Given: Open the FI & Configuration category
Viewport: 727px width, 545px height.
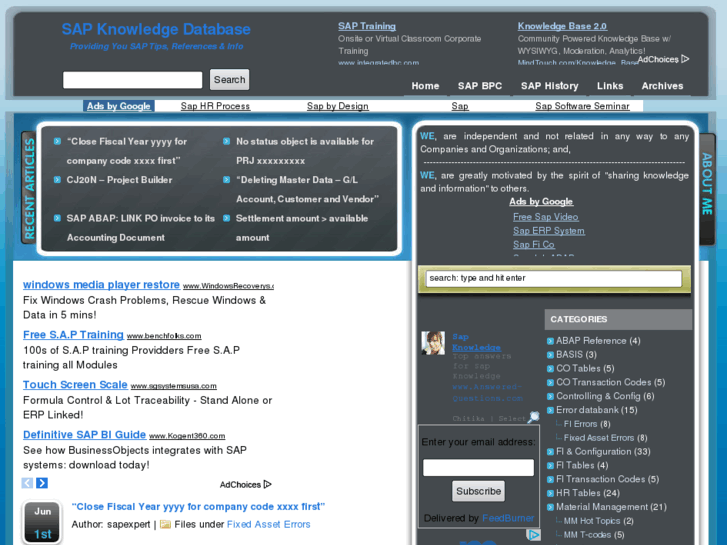Looking at the screenshot, I should 603,452.
